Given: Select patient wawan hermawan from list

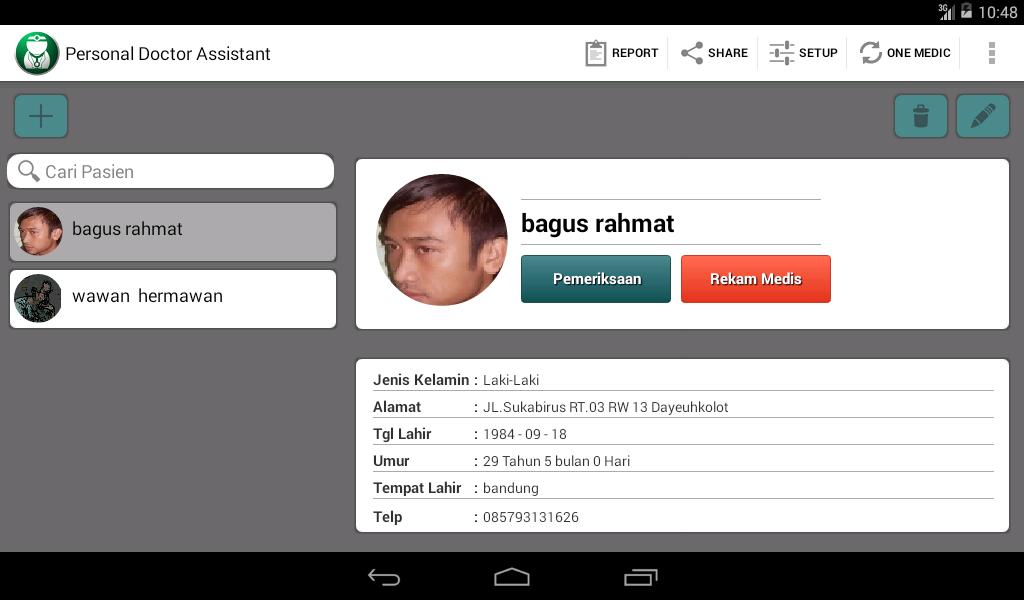Looking at the screenshot, I should pos(173,298).
